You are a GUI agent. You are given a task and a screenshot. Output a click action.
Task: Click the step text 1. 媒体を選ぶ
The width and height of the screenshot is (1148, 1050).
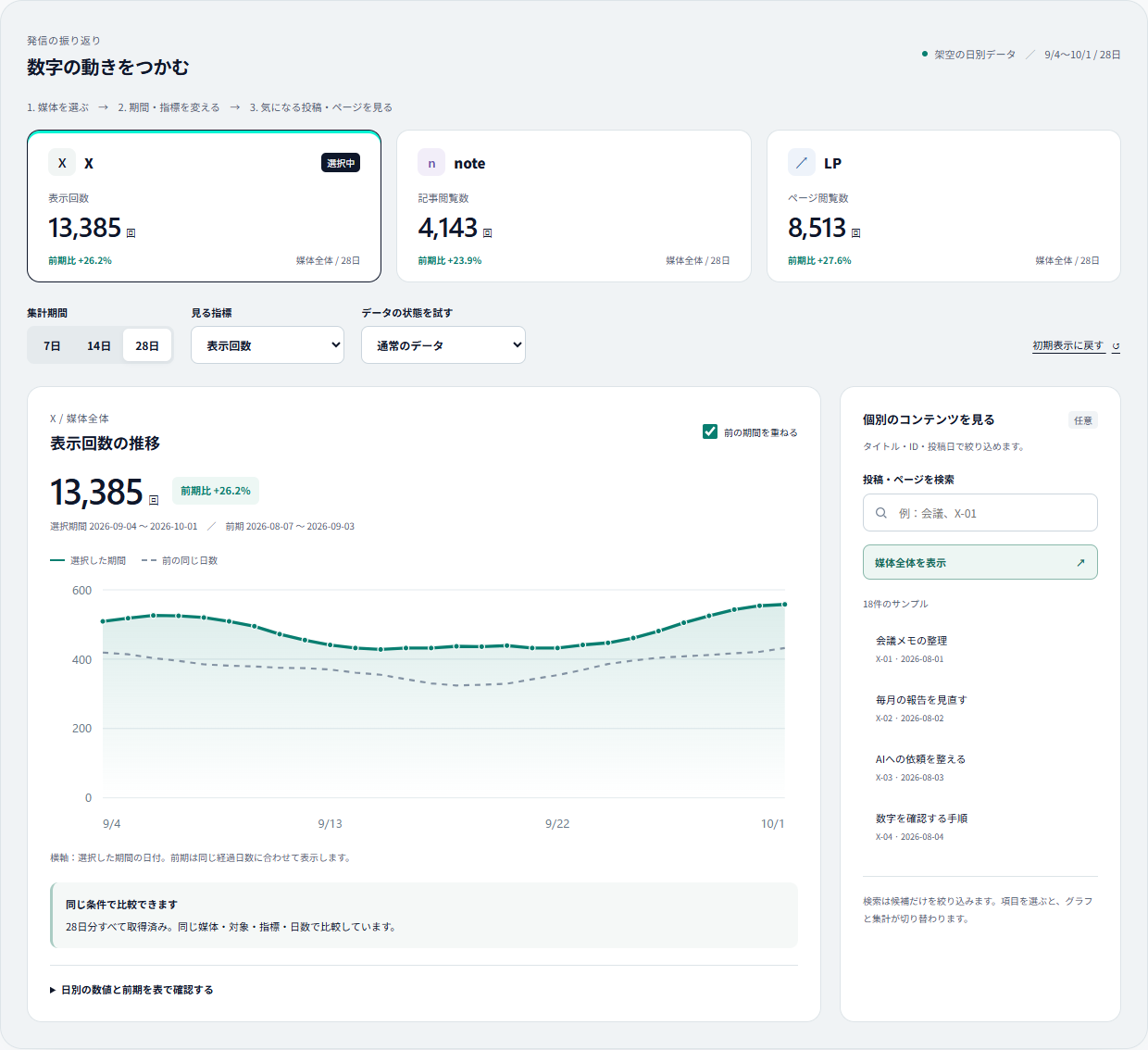point(57,107)
